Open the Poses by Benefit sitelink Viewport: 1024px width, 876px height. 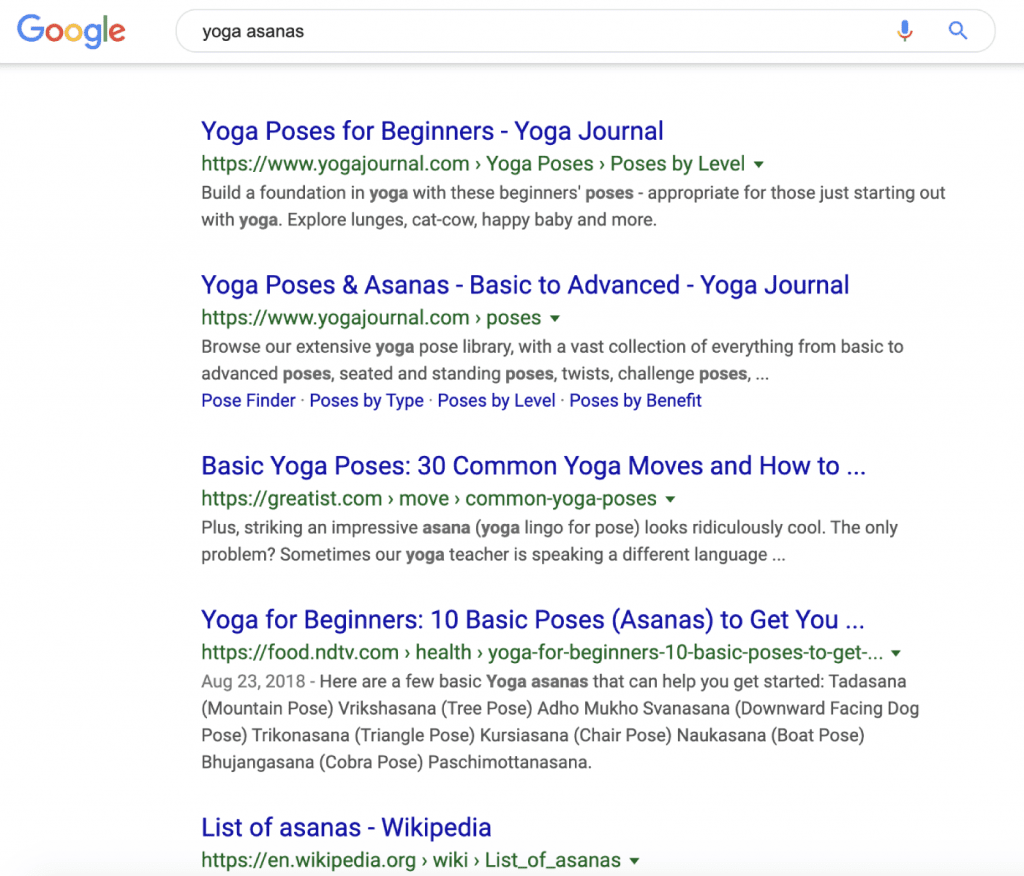[635, 400]
